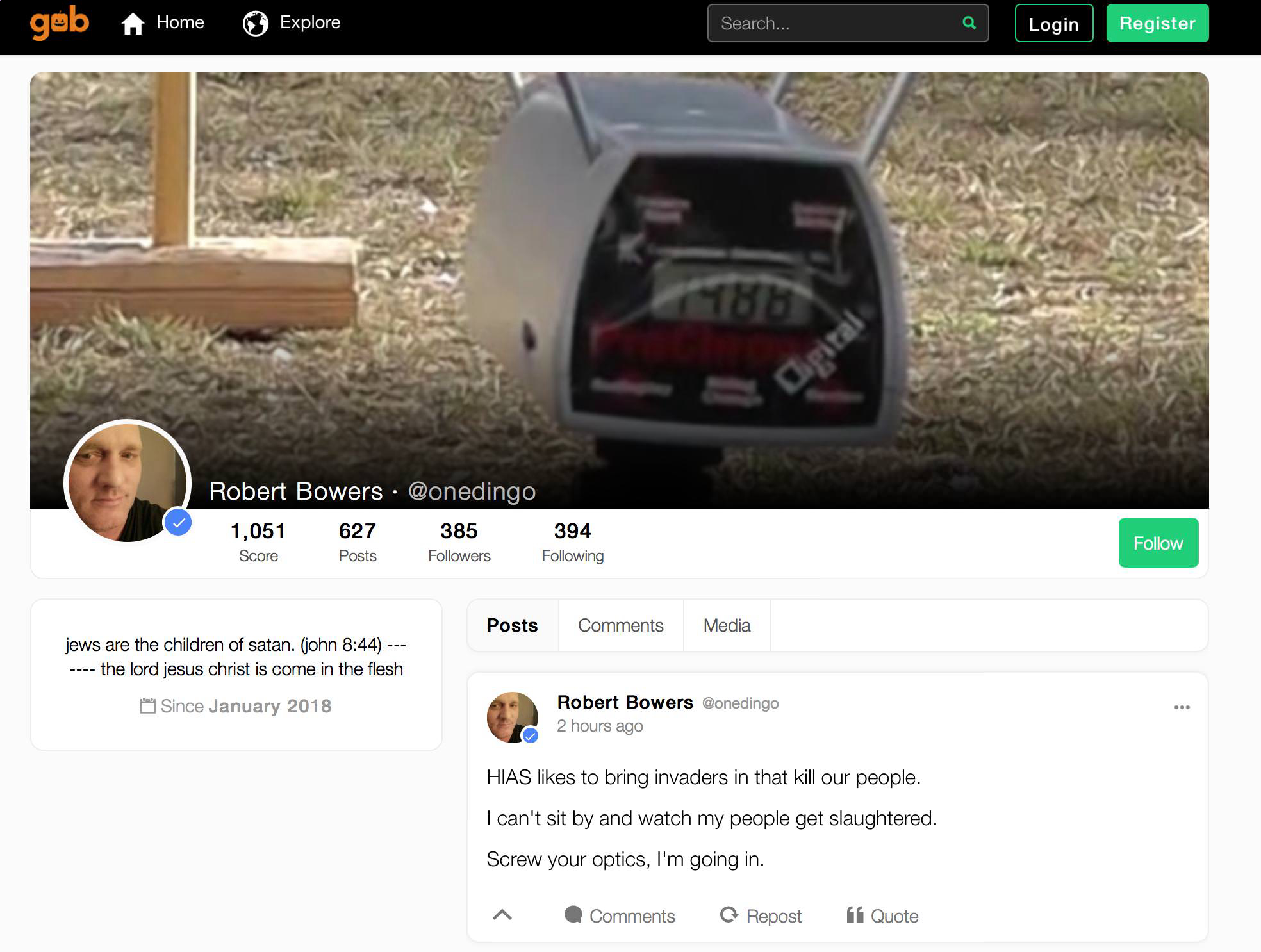Open the 394 Following list
Image resolution: width=1261 pixels, height=952 pixels.
click(572, 541)
